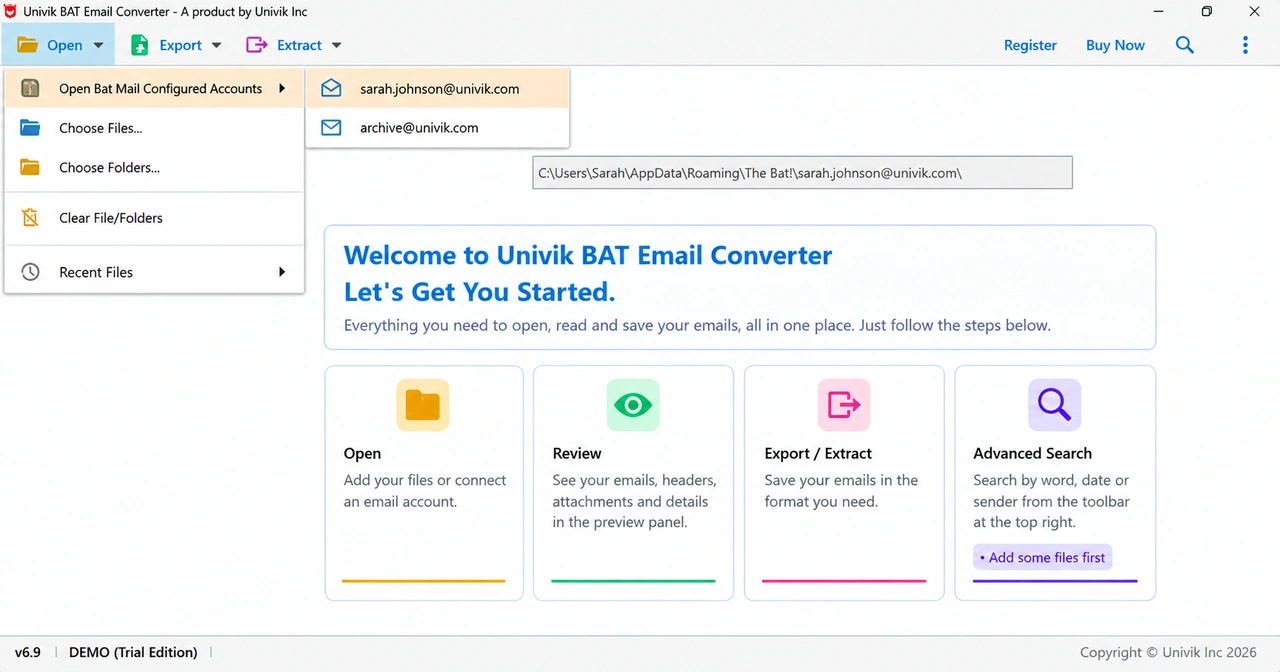Click the Buy Now link

[x=1115, y=45]
